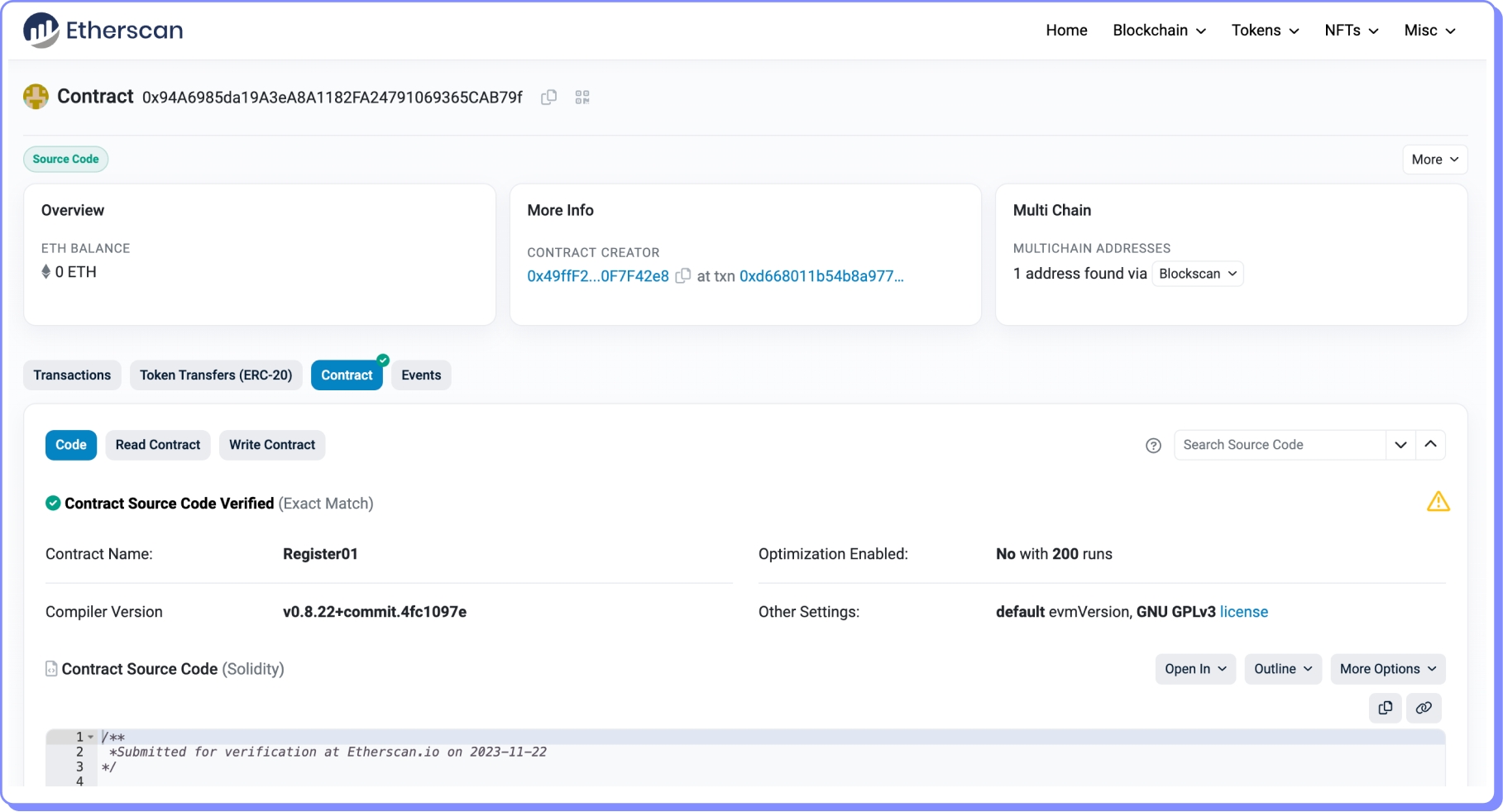
Task: Click the Etherscan logo icon
Action: [x=41, y=31]
